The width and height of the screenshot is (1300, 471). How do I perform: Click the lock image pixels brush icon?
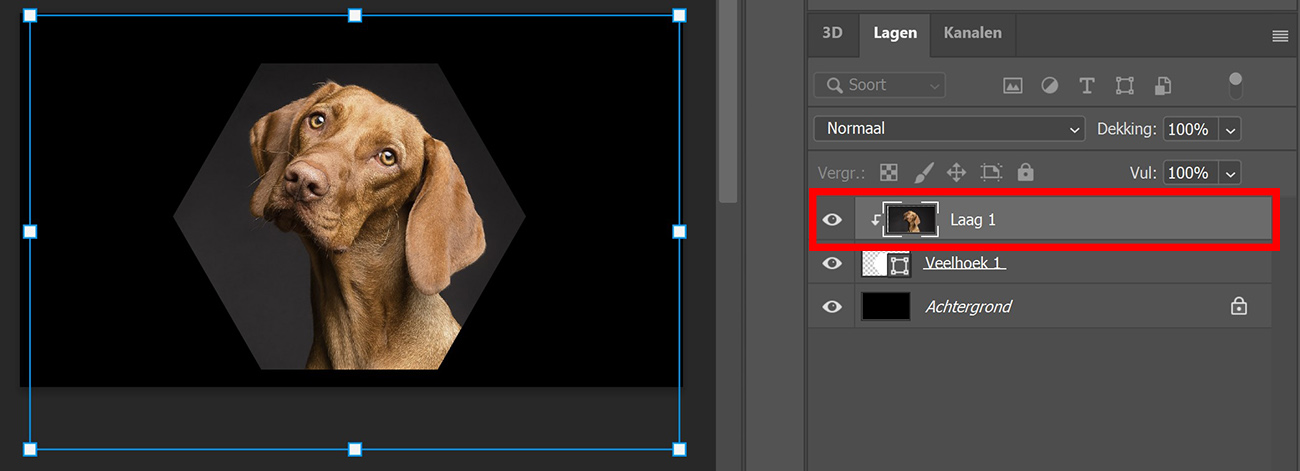[x=924, y=173]
